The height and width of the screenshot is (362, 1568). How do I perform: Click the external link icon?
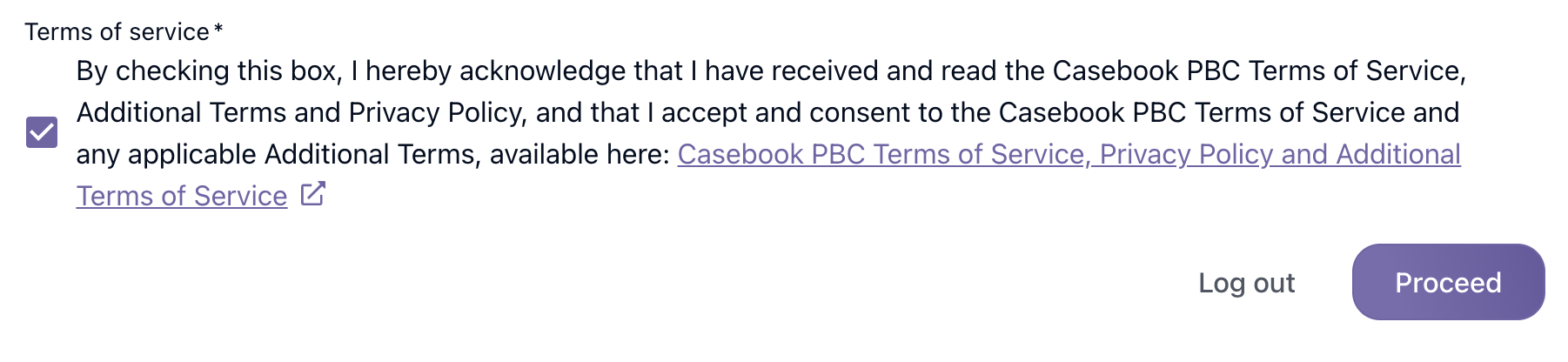[313, 194]
